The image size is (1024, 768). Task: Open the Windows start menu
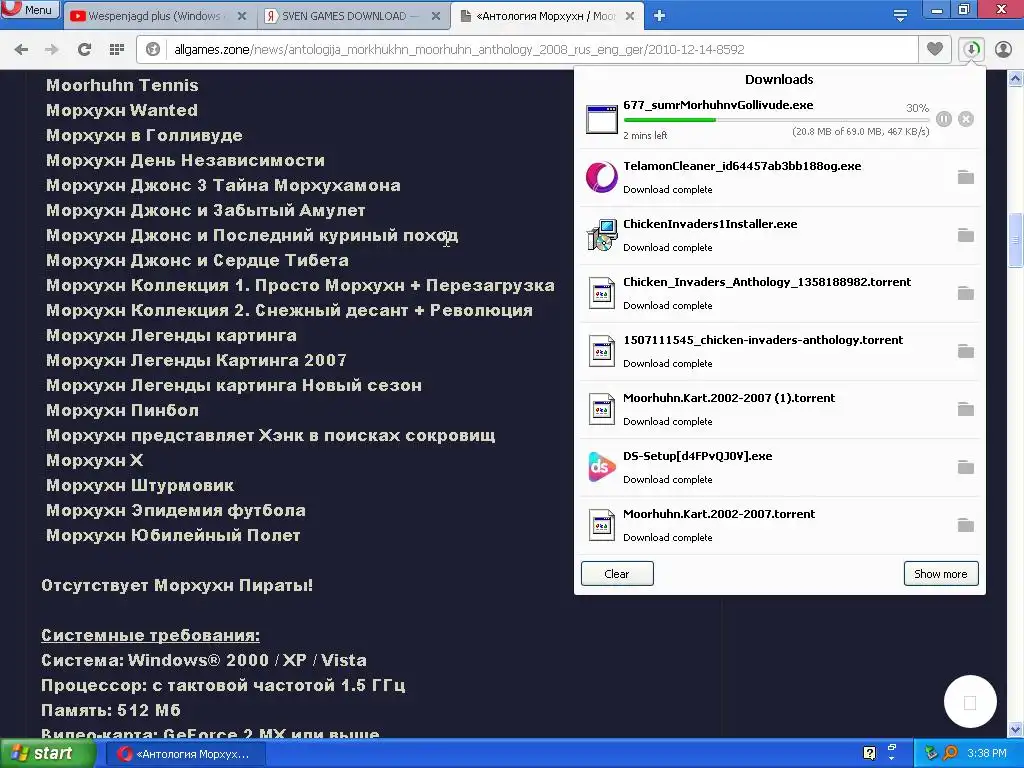(x=46, y=754)
